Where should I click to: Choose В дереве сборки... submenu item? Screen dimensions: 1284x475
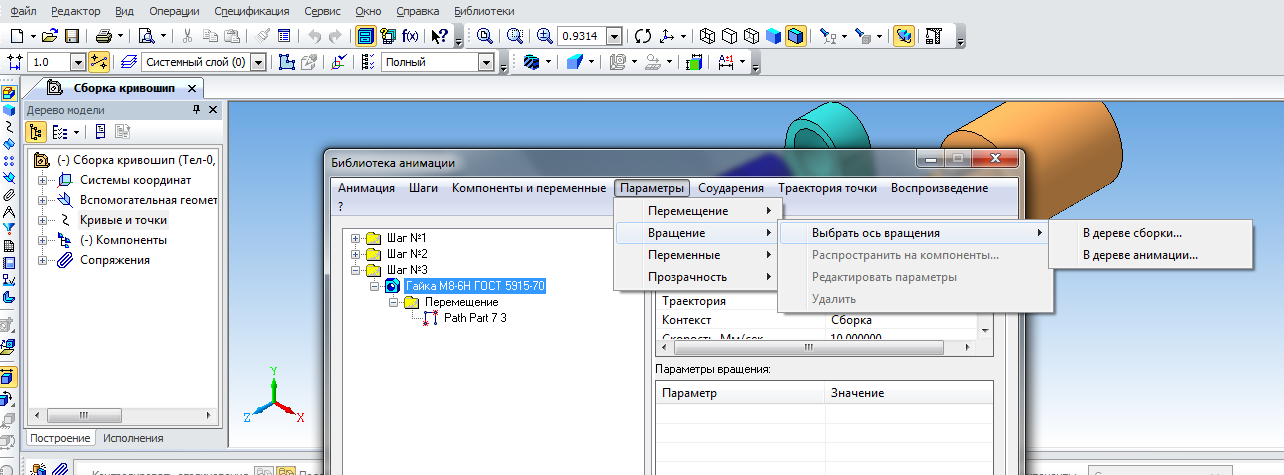[x=1132, y=233]
